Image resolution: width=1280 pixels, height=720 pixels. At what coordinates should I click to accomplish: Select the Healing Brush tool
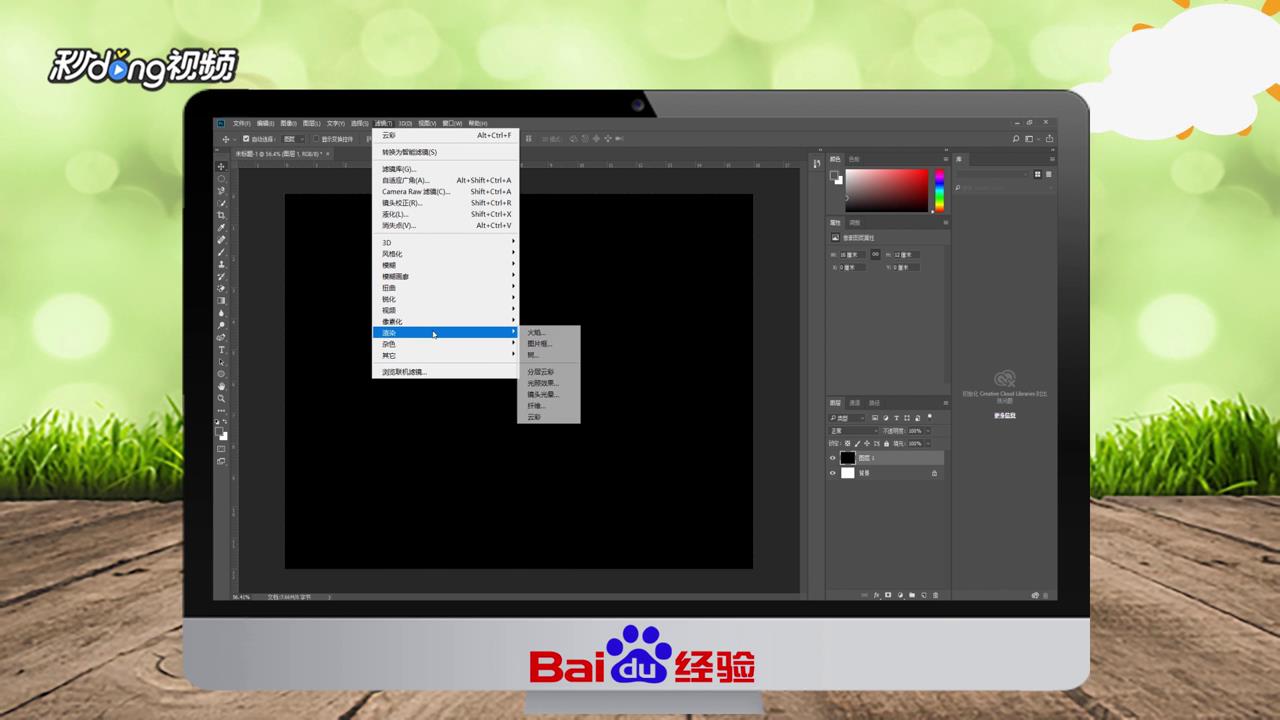point(221,238)
